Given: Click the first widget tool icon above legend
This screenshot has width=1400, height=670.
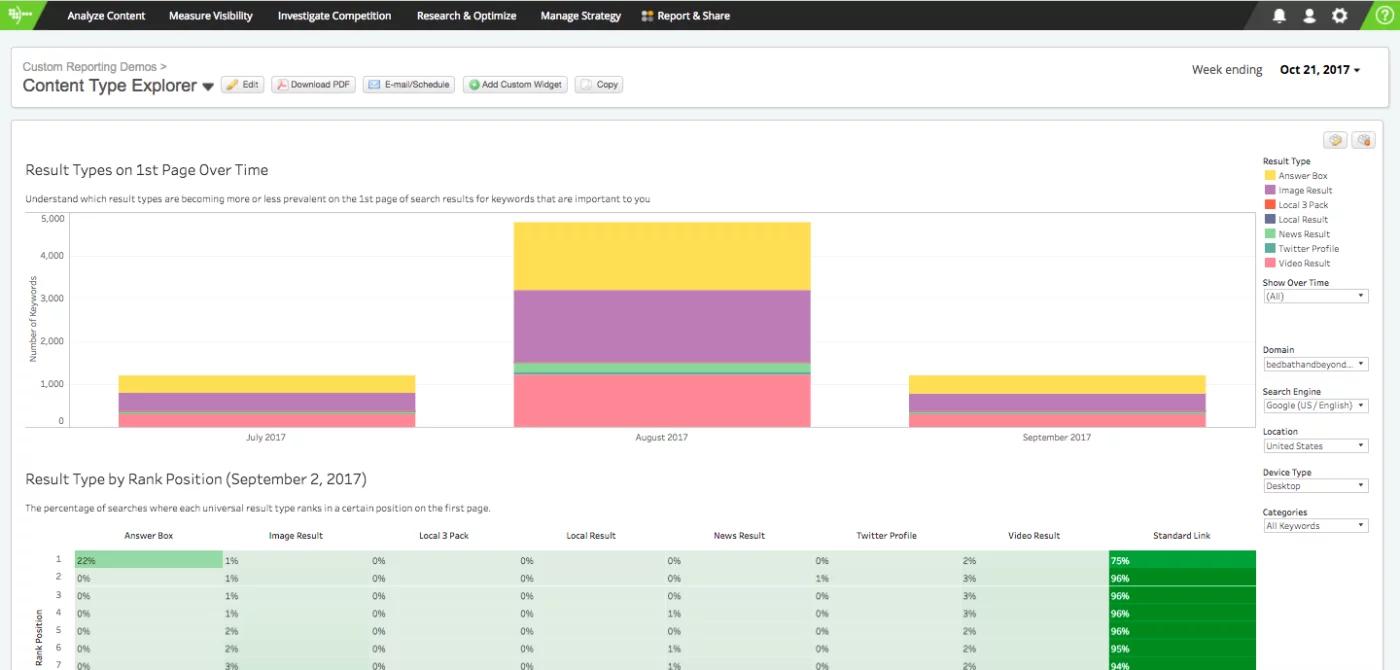Looking at the screenshot, I should click(1336, 140).
